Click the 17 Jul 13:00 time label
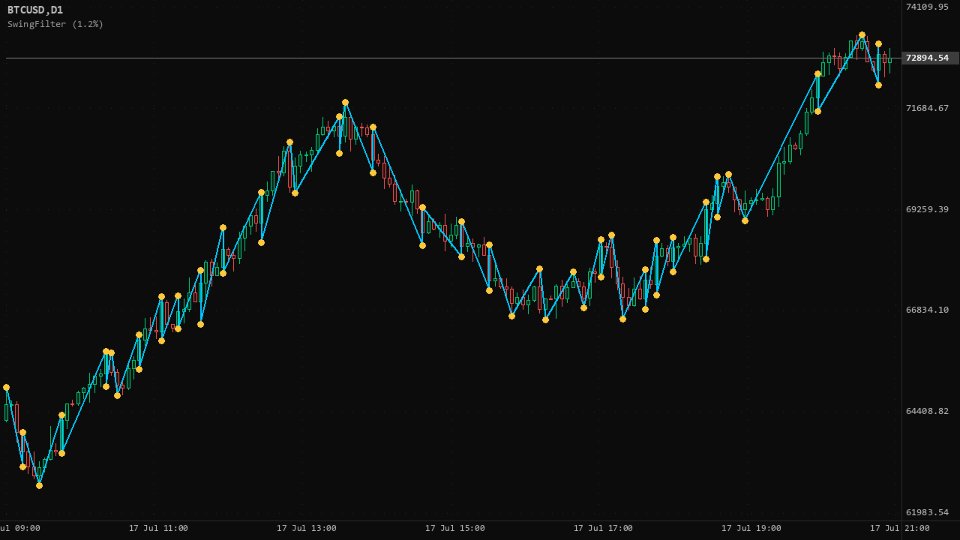Viewport: 960px width, 540px height. point(306,528)
